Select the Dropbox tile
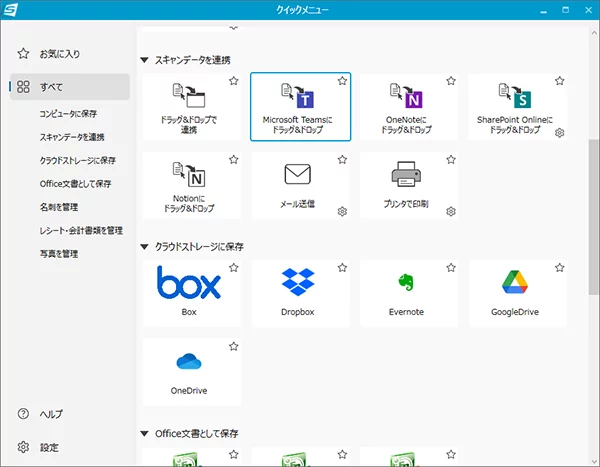 (300, 294)
